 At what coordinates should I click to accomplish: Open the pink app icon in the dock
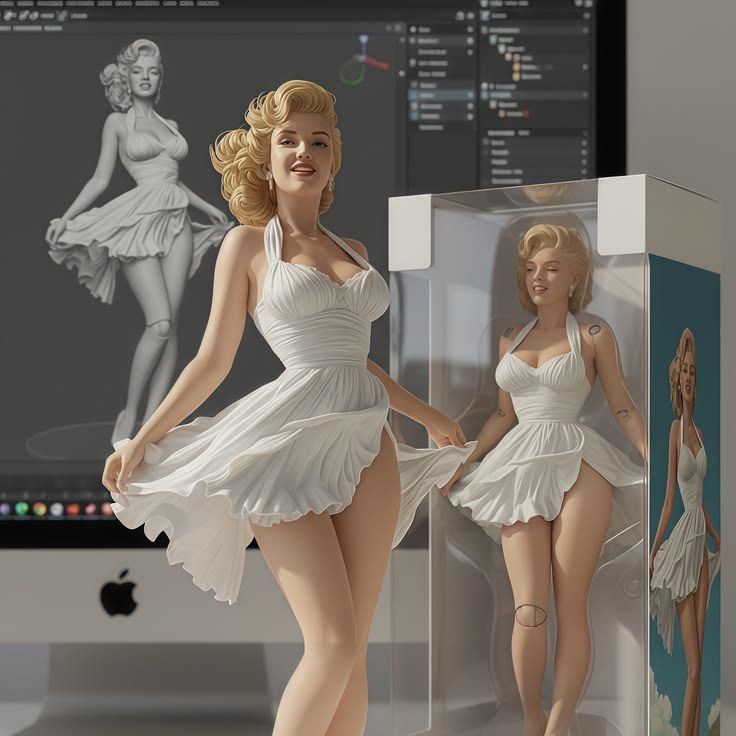point(90,509)
